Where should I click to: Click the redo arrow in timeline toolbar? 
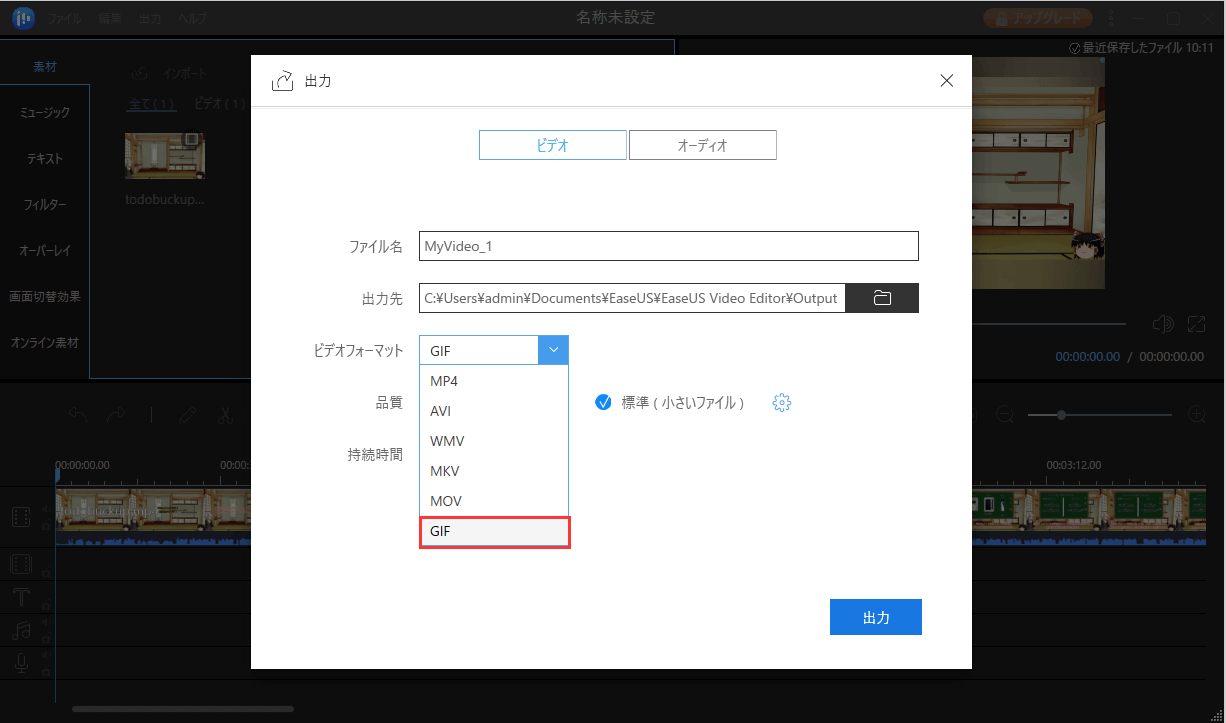pyautogui.click(x=116, y=415)
